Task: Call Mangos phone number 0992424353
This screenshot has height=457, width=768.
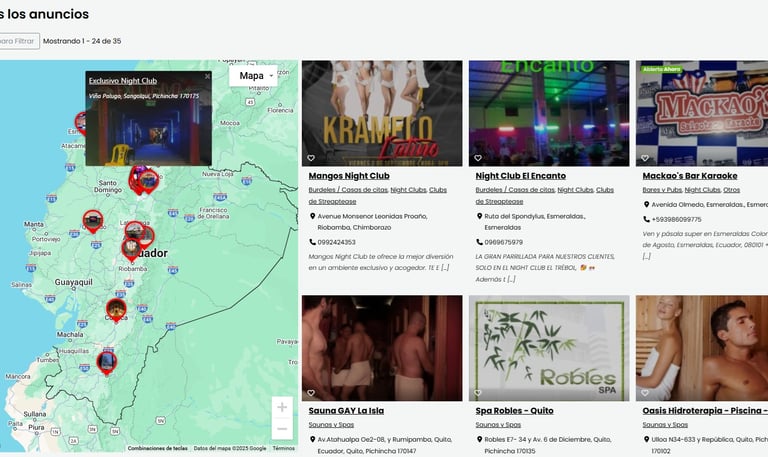Action: click(x=336, y=242)
